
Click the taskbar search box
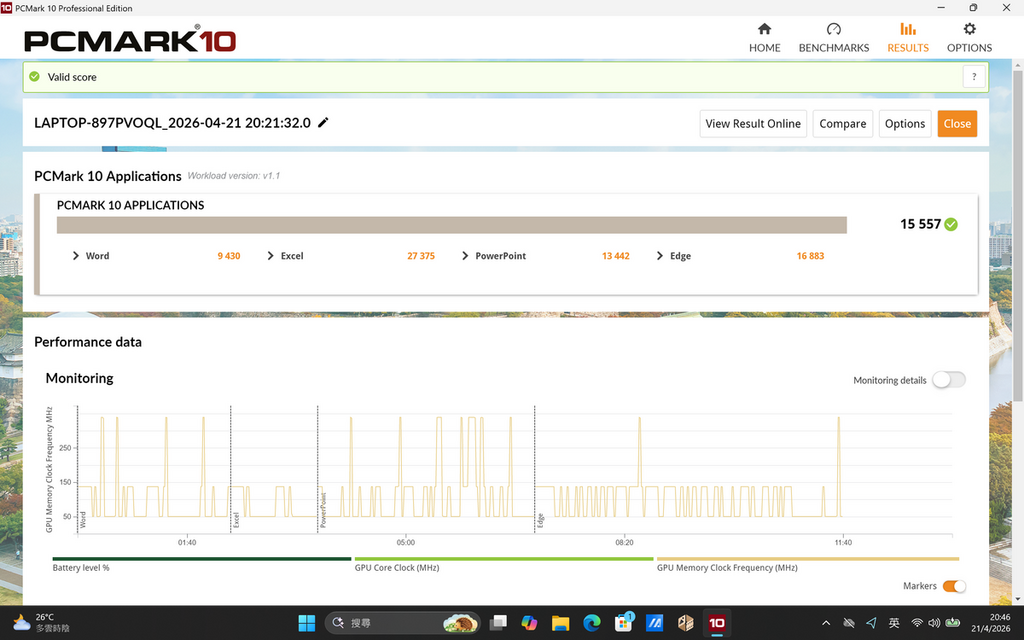402,623
